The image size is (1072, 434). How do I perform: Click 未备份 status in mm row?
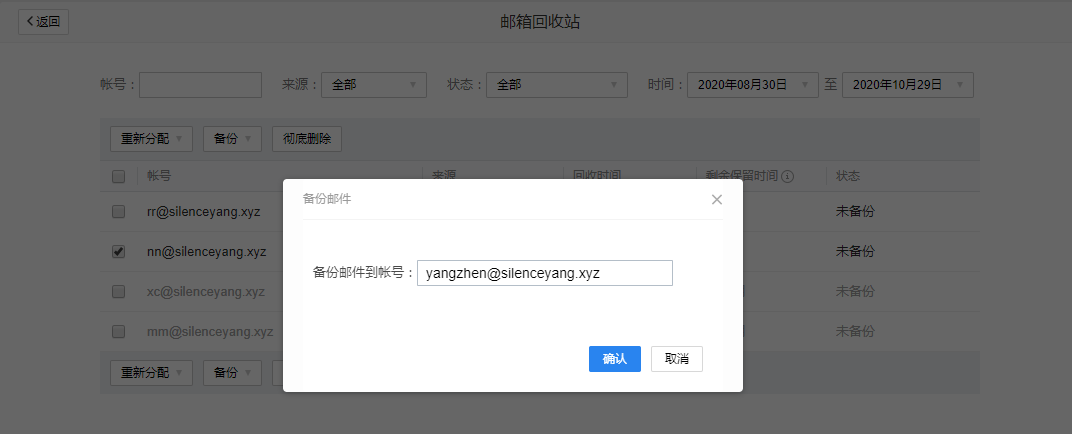[x=855, y=331]
